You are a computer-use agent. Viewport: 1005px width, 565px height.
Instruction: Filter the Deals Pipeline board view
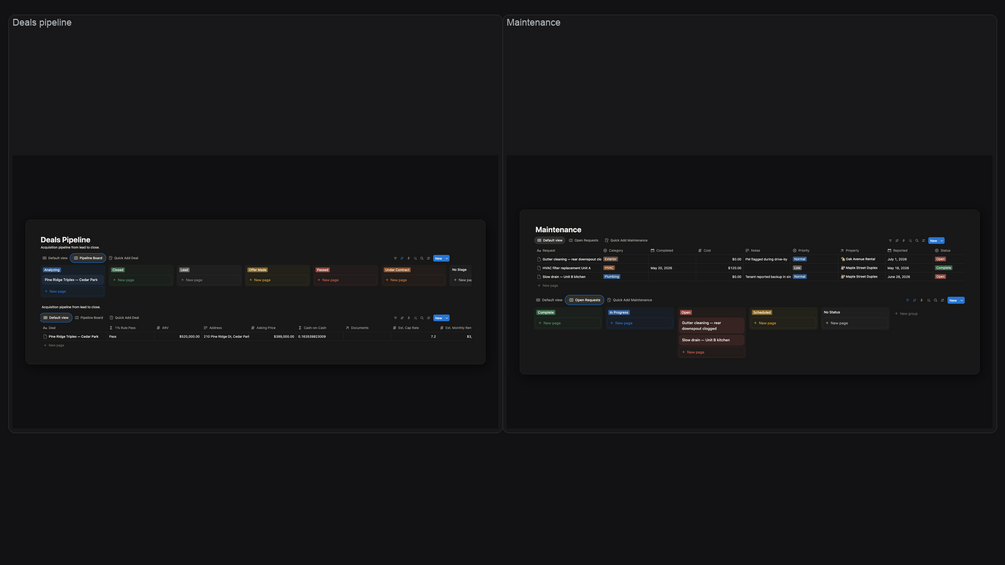395,258
